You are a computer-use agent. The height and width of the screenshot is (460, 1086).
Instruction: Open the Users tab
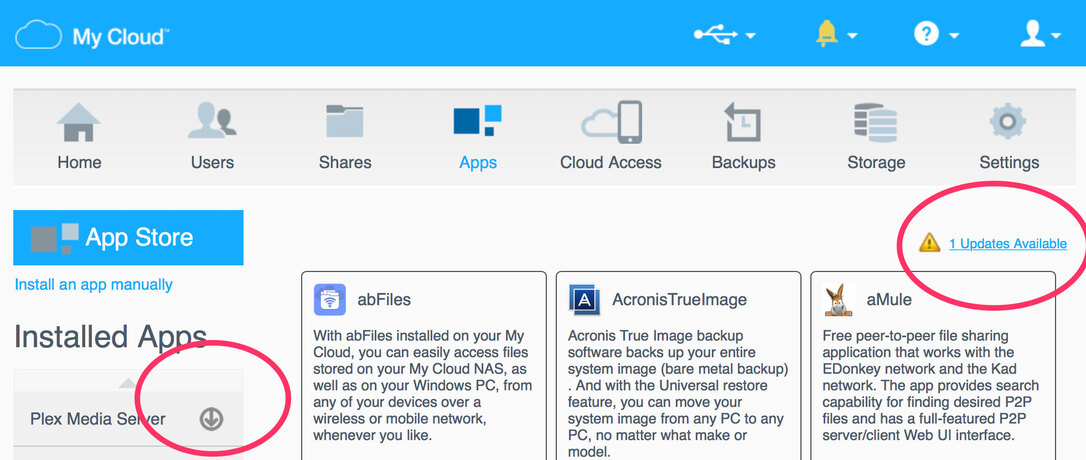click(x=212, y=137)
